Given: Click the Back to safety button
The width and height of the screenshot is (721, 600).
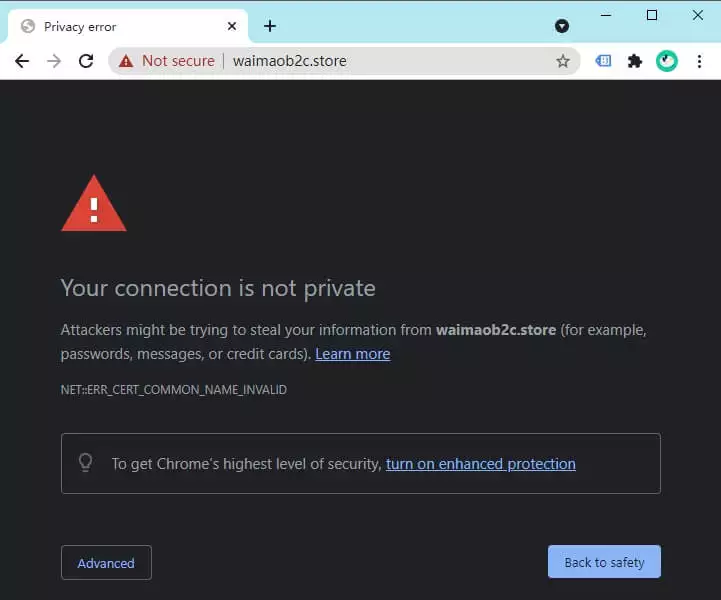Looking at the screenshot, I should (x=604, y=562).
